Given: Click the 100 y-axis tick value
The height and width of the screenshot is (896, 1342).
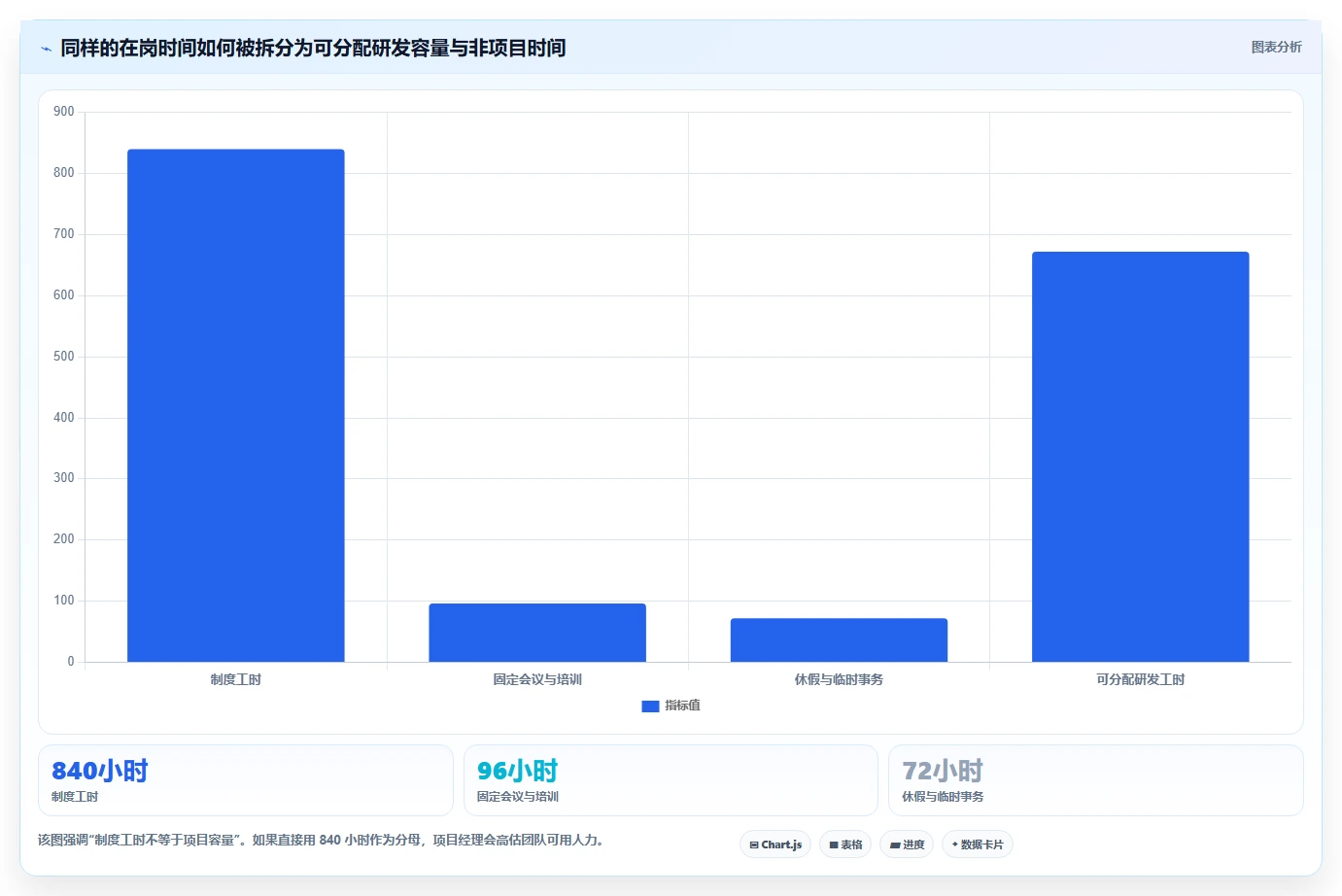Looking at the screenshot, I should tap(64, 601).
